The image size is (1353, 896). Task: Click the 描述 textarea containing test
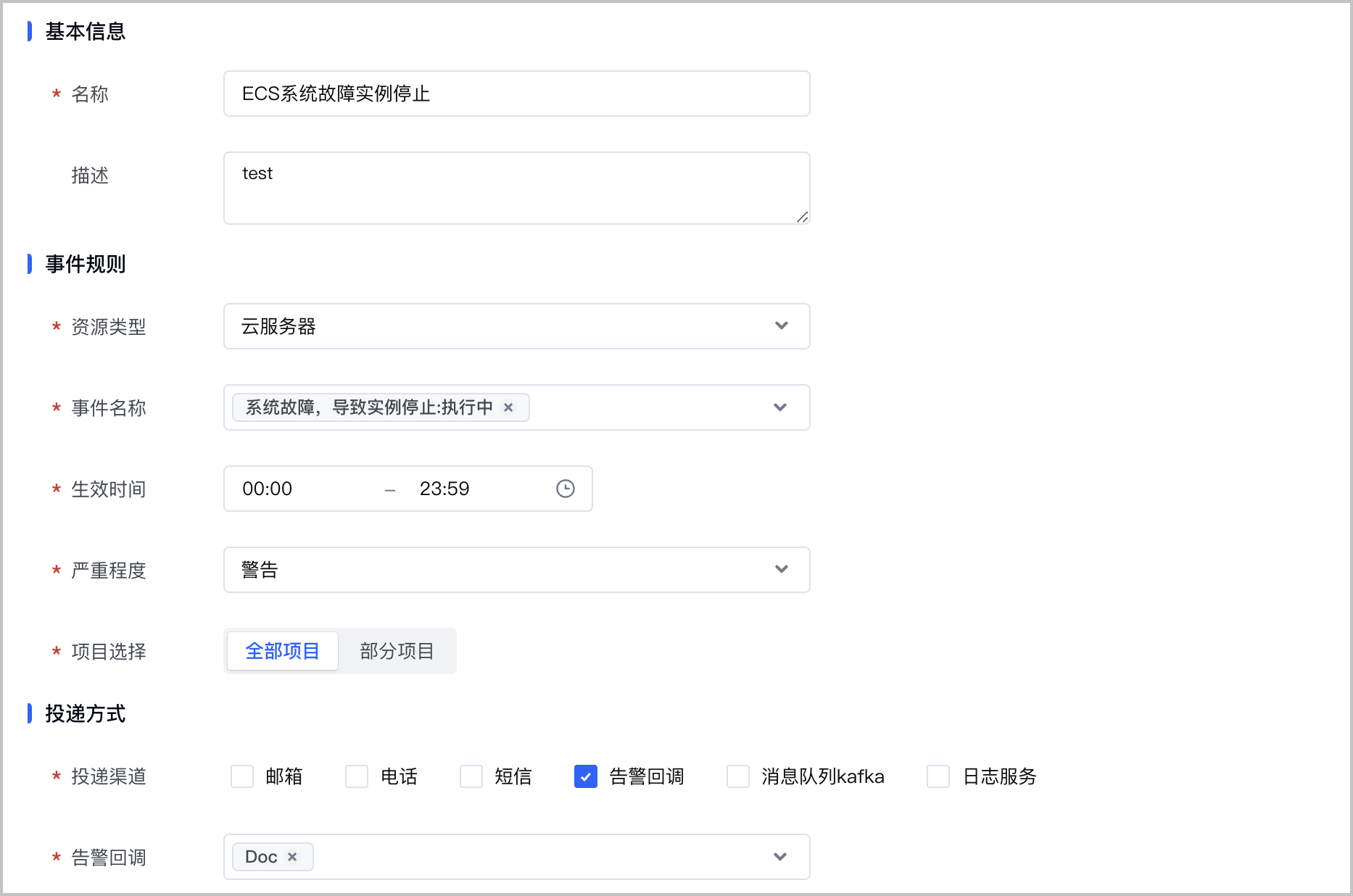pyautogui.click(x=516, y=188)
